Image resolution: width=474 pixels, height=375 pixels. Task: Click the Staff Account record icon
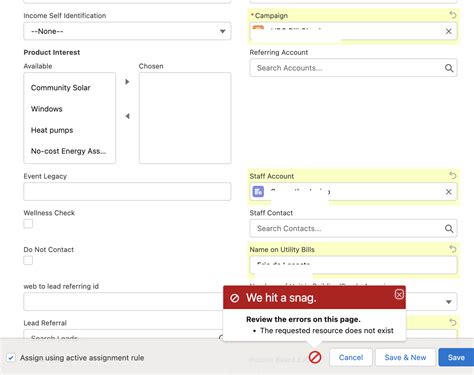pyautogui.click(x=258, y=192)
